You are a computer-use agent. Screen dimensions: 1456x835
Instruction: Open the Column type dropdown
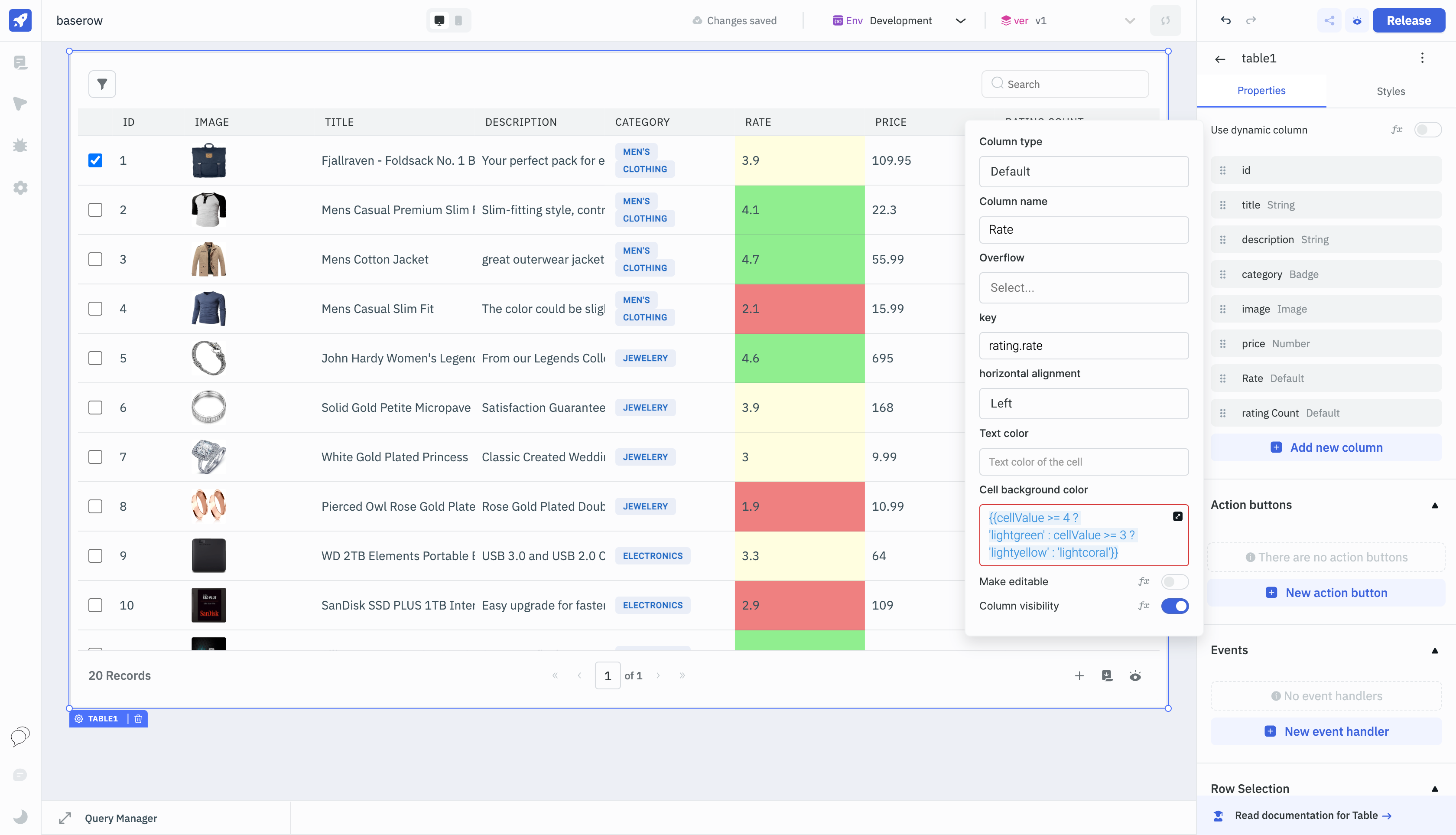1083,172
